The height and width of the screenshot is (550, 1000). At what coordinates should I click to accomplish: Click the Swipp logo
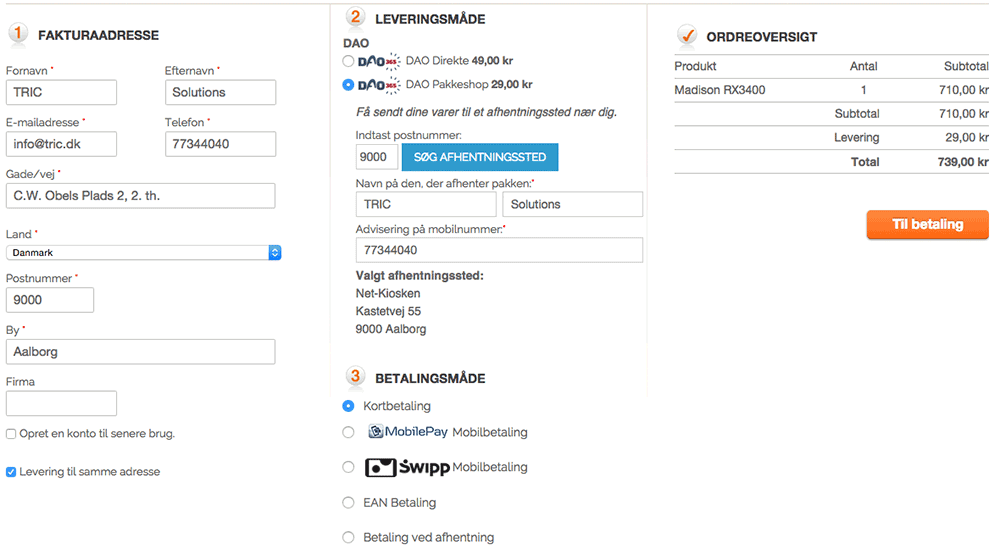click(x=407, y=467)
